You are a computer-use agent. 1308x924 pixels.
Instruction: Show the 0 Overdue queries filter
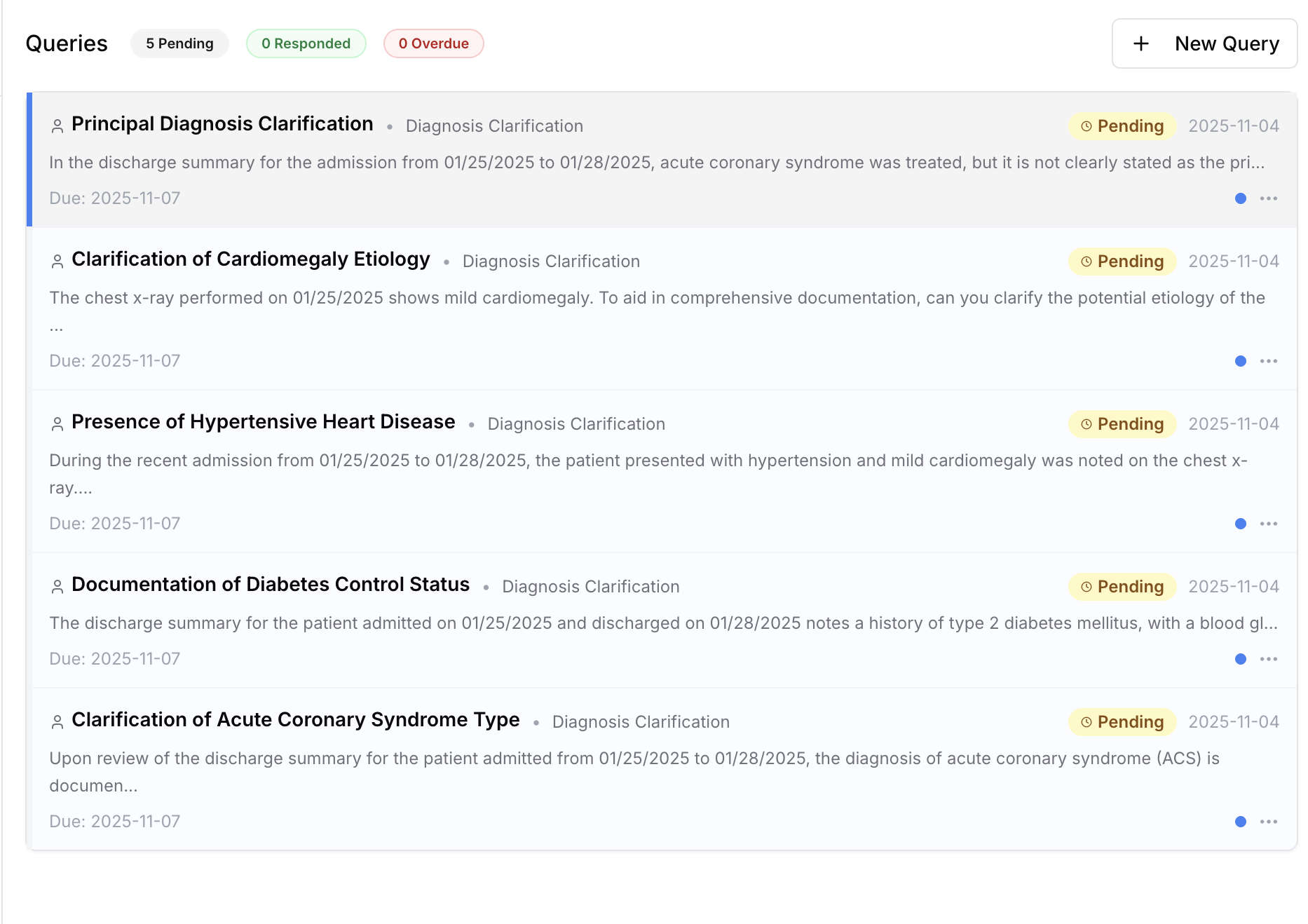(433, 43)
